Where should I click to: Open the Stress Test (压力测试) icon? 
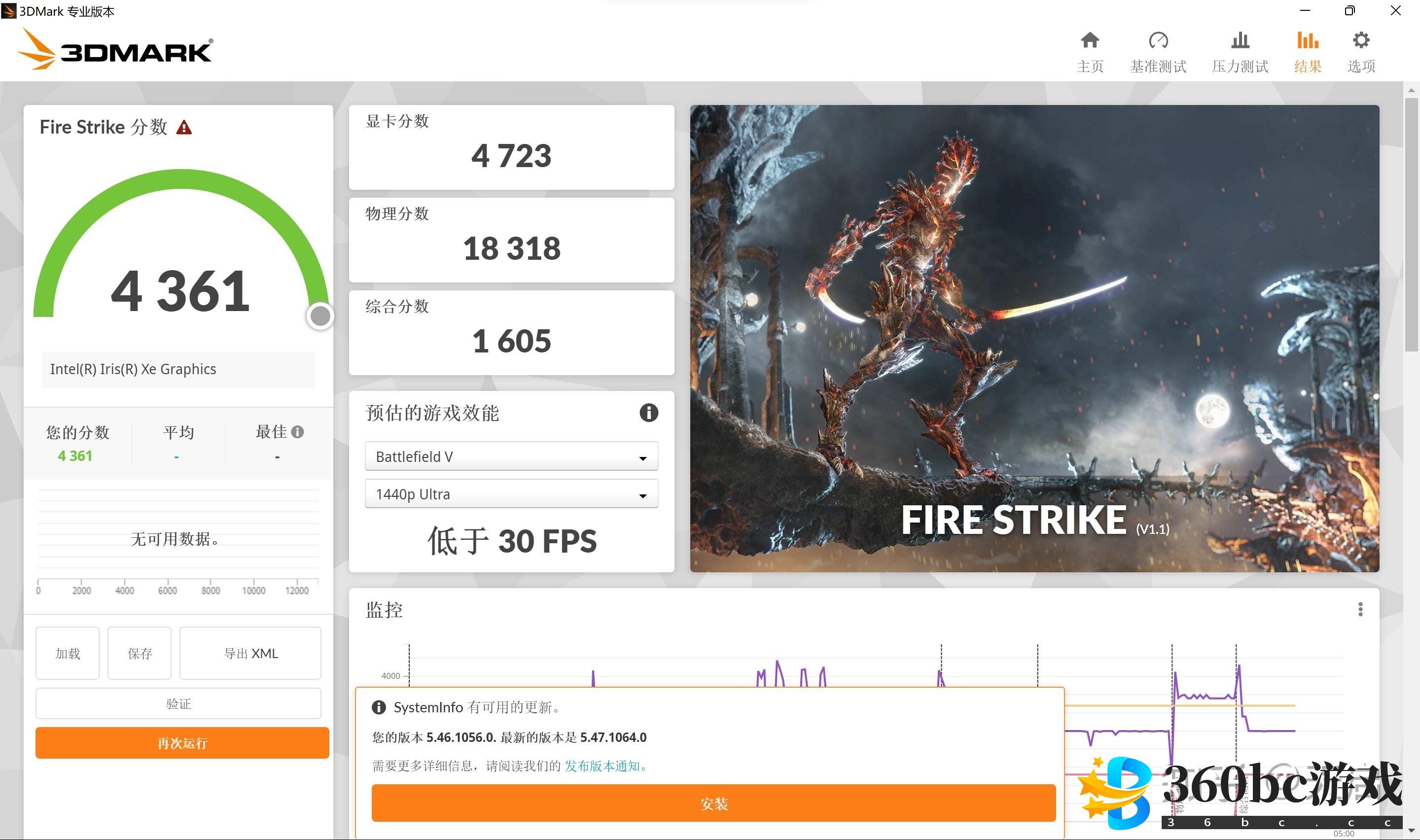click(1240, 41)
